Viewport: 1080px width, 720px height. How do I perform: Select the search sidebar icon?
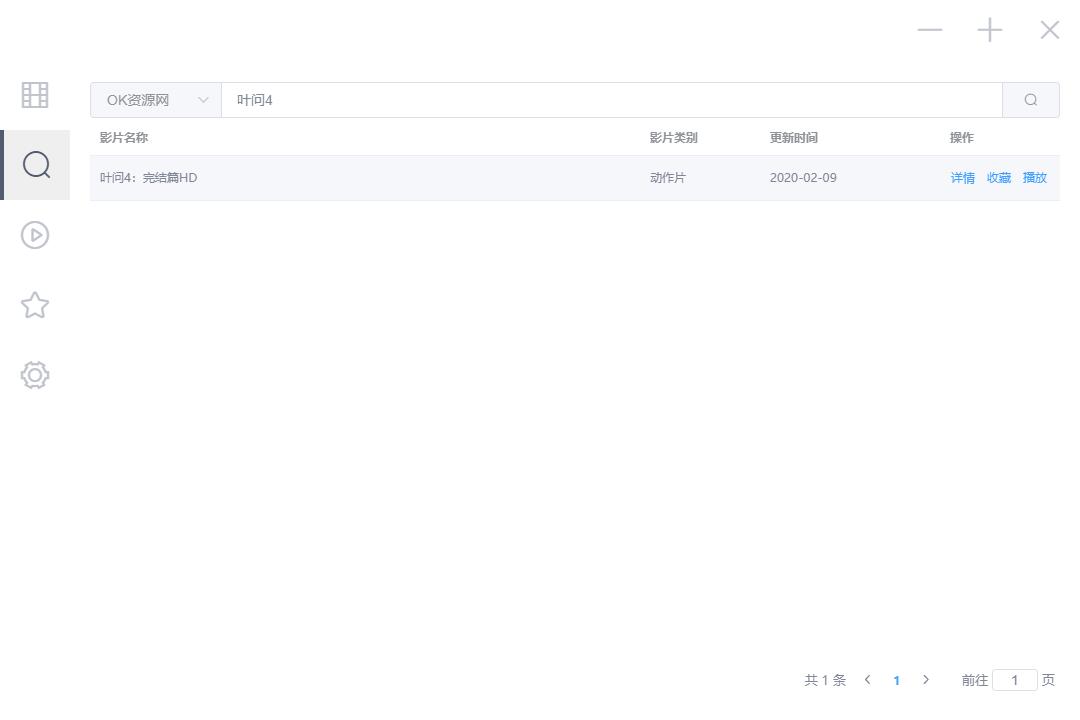pos(36,165)
